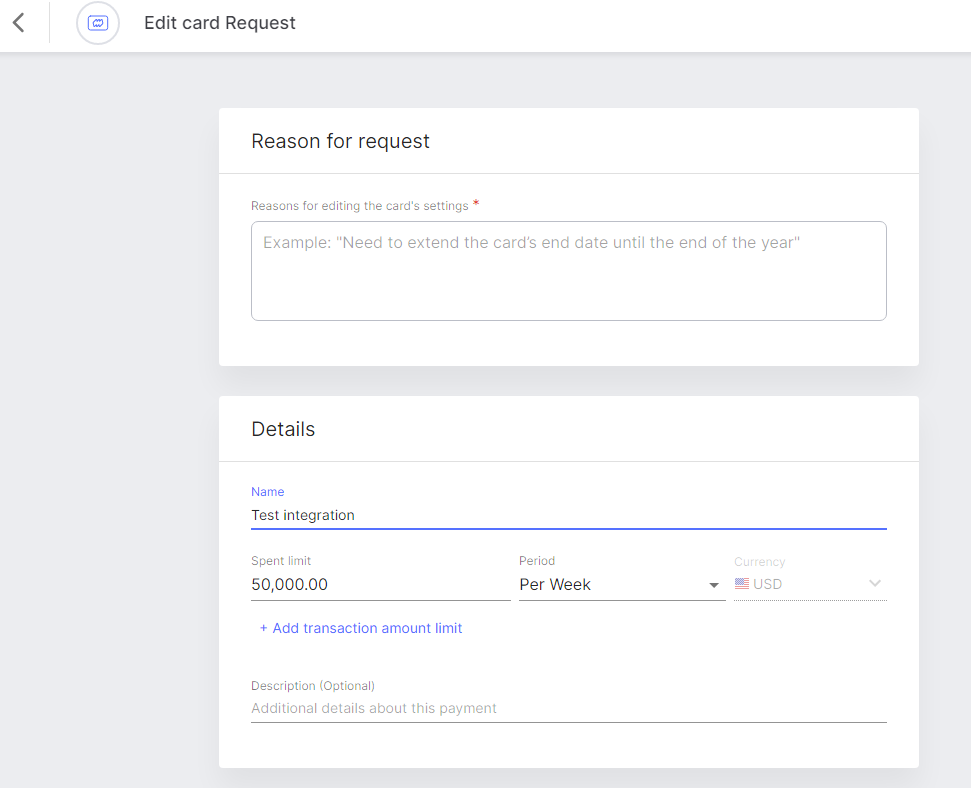Add transaction amount limit
Screen dimensions: 971x788
[x=360, y=628]
